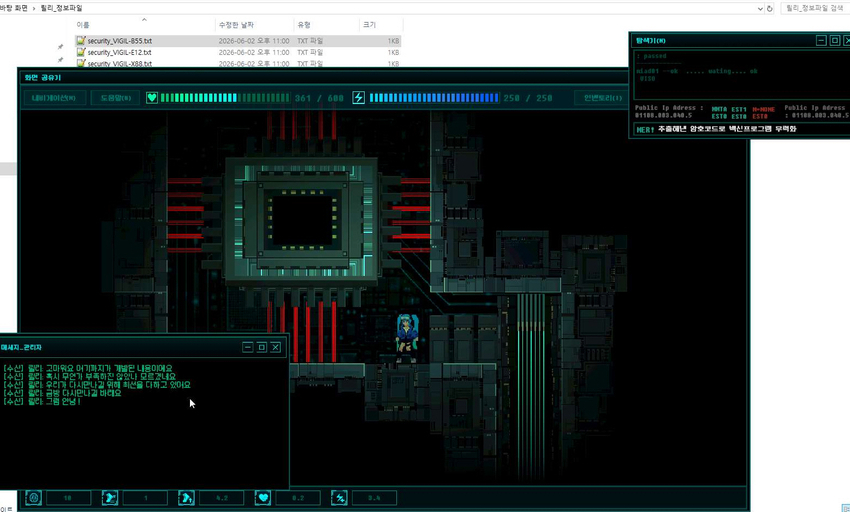
Task: Click the energy readout 250 / 250
Action: (528, 98)
